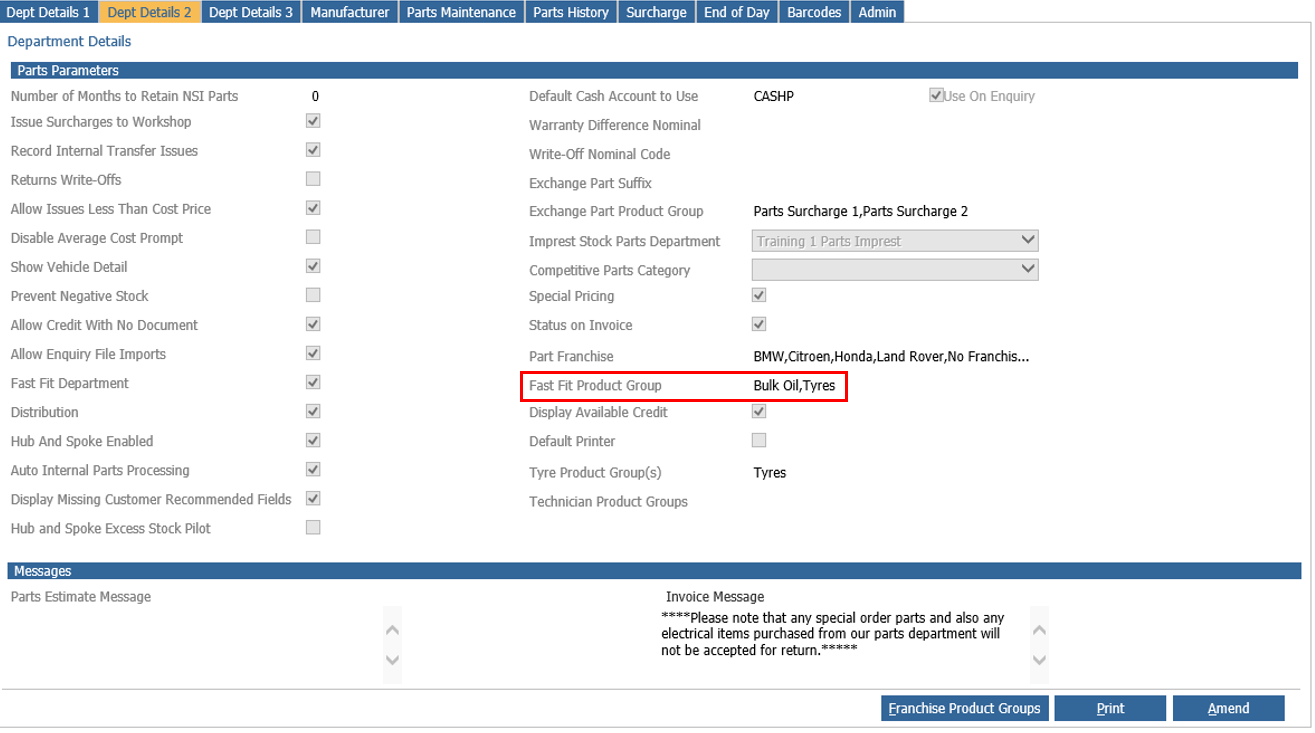Click the Franchise Product Groups button
This screenshot has width=1315, height=733.
(x=964, y=708)
